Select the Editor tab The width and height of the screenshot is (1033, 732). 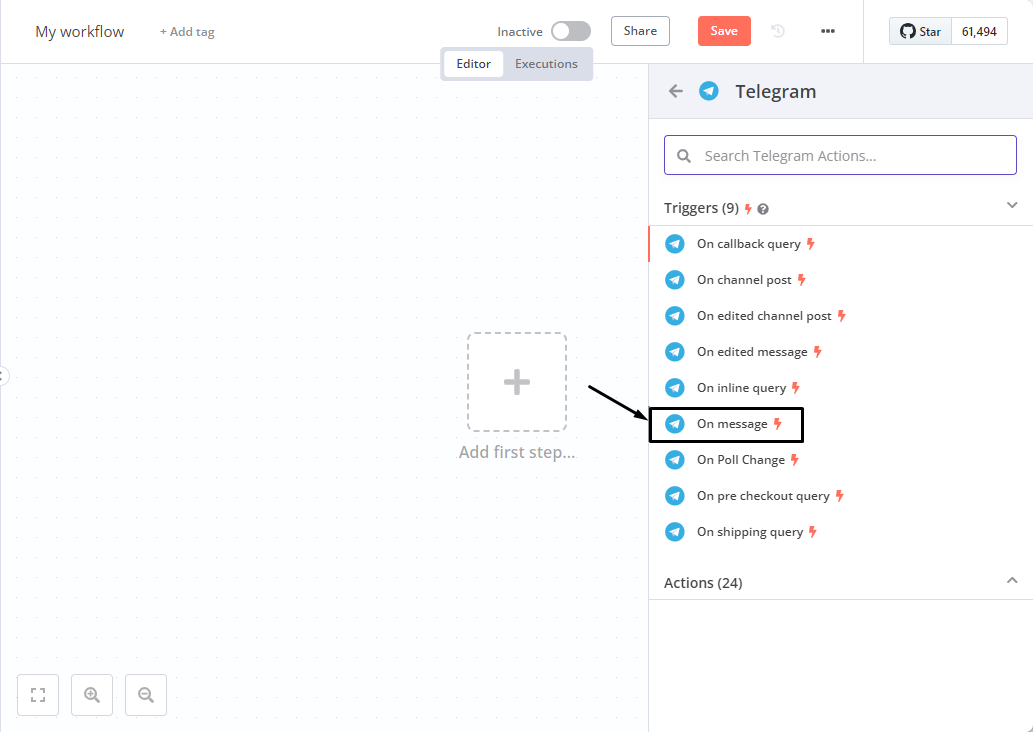pos(474,64)
